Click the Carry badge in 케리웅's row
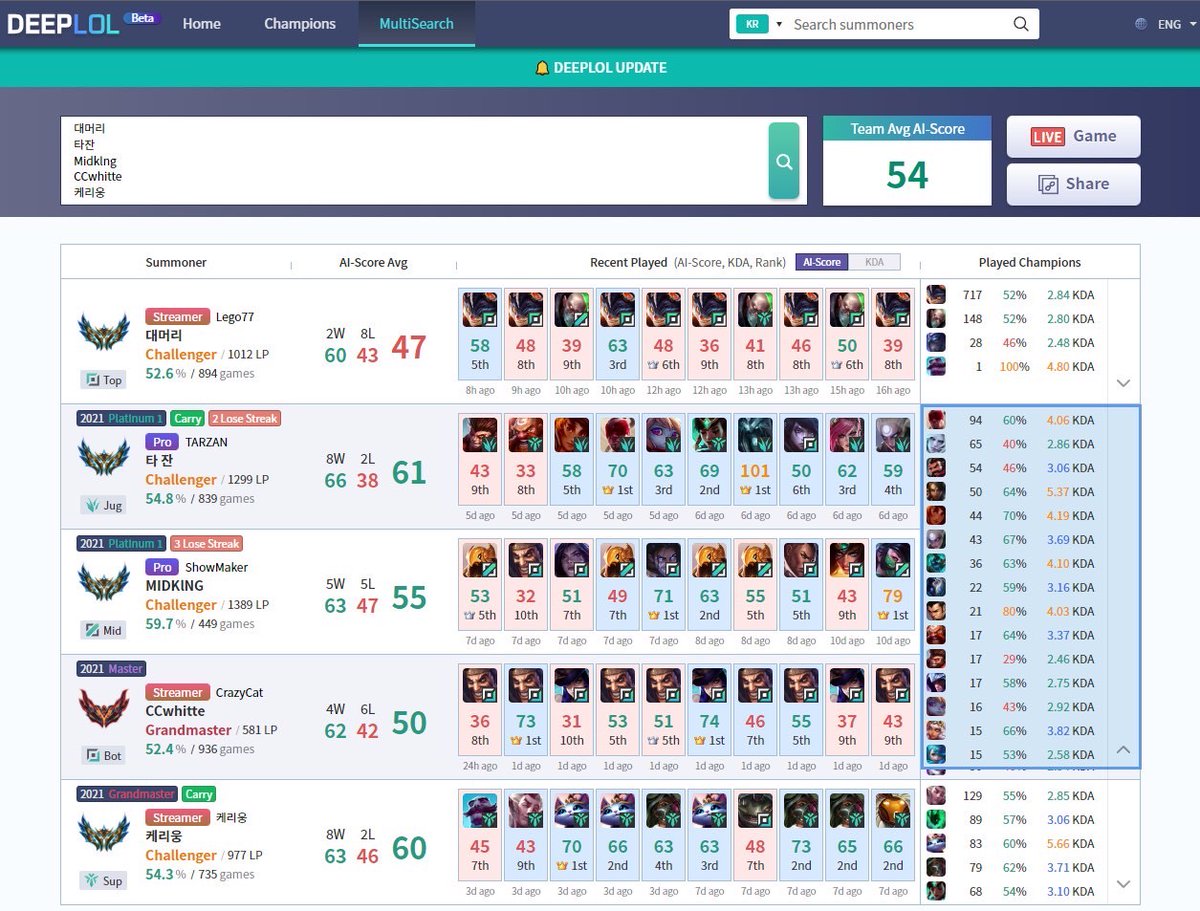The width and height of the screenshot is (1200, 911). tap(199, 793)
